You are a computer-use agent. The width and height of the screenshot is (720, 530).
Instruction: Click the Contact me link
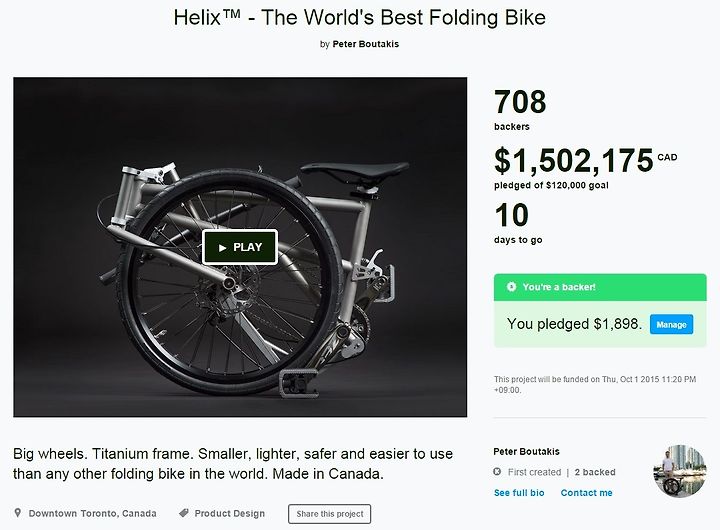[586, 493]
